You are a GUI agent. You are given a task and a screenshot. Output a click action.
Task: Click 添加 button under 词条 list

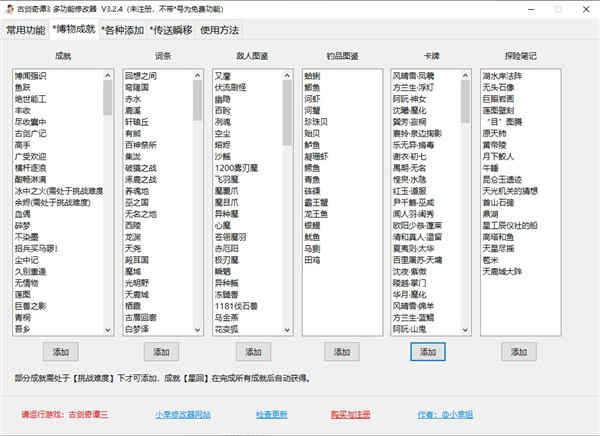point(161,352)
